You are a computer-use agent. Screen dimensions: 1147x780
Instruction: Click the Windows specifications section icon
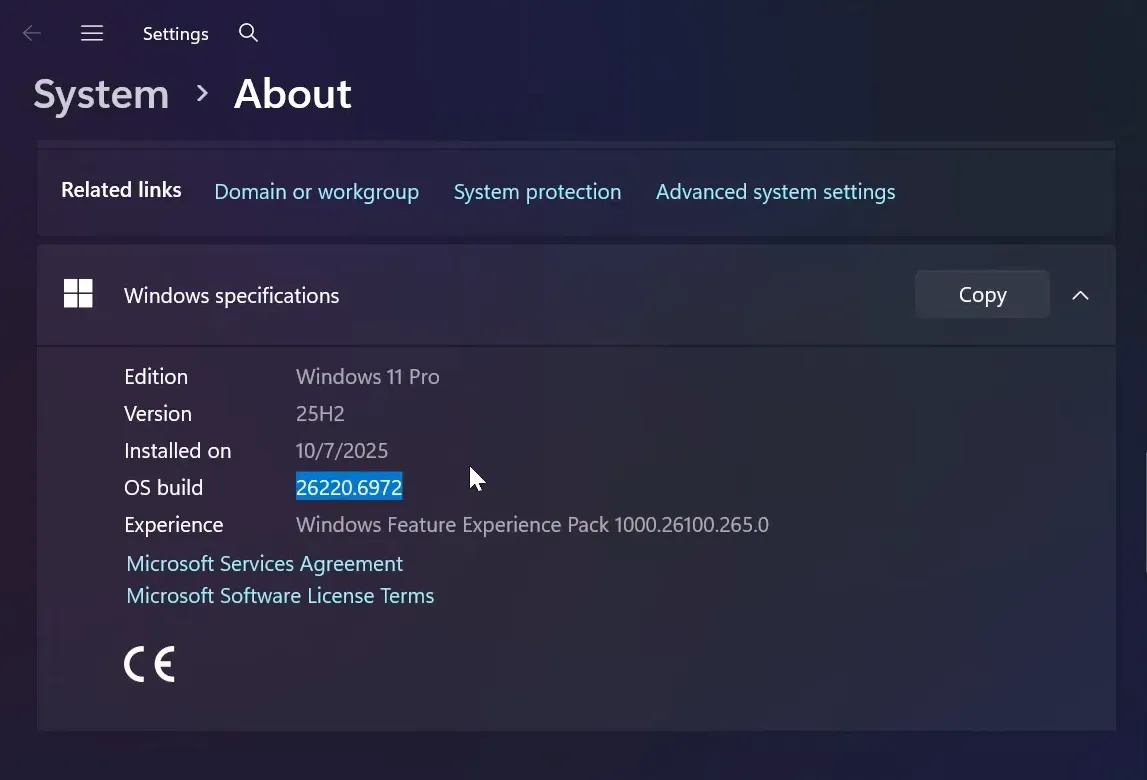79,294
